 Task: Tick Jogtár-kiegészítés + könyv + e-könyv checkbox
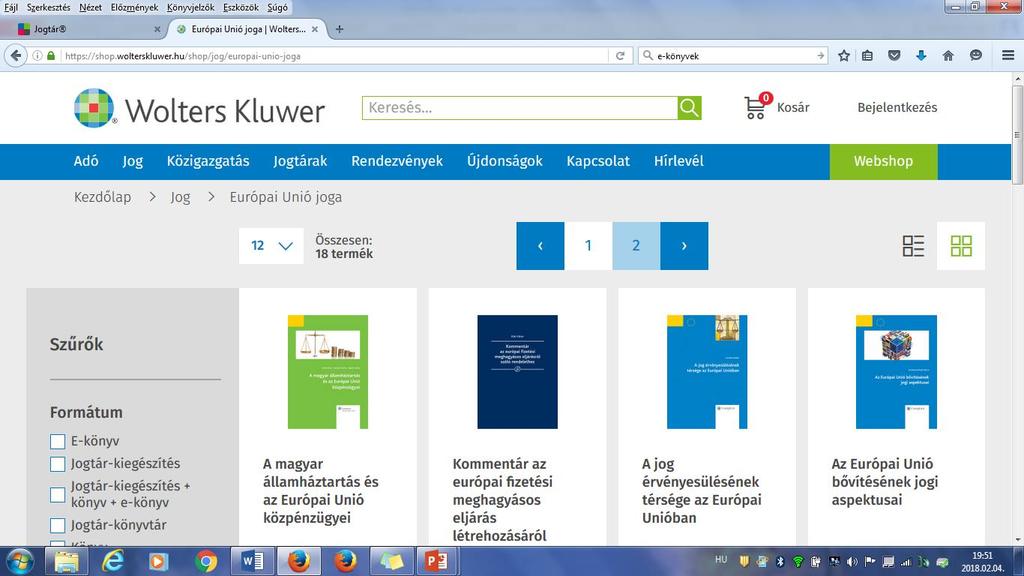pos(57,494)
